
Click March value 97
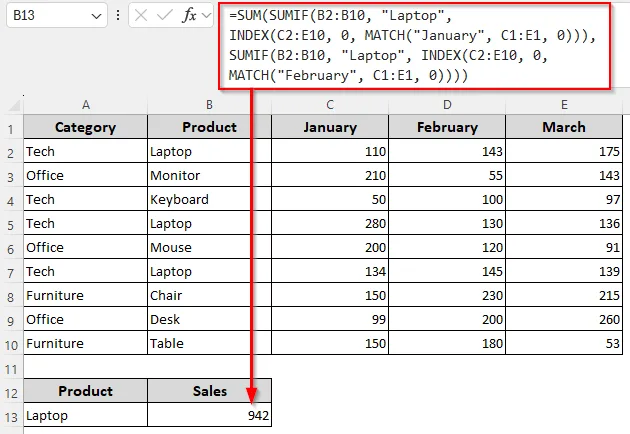564,199
